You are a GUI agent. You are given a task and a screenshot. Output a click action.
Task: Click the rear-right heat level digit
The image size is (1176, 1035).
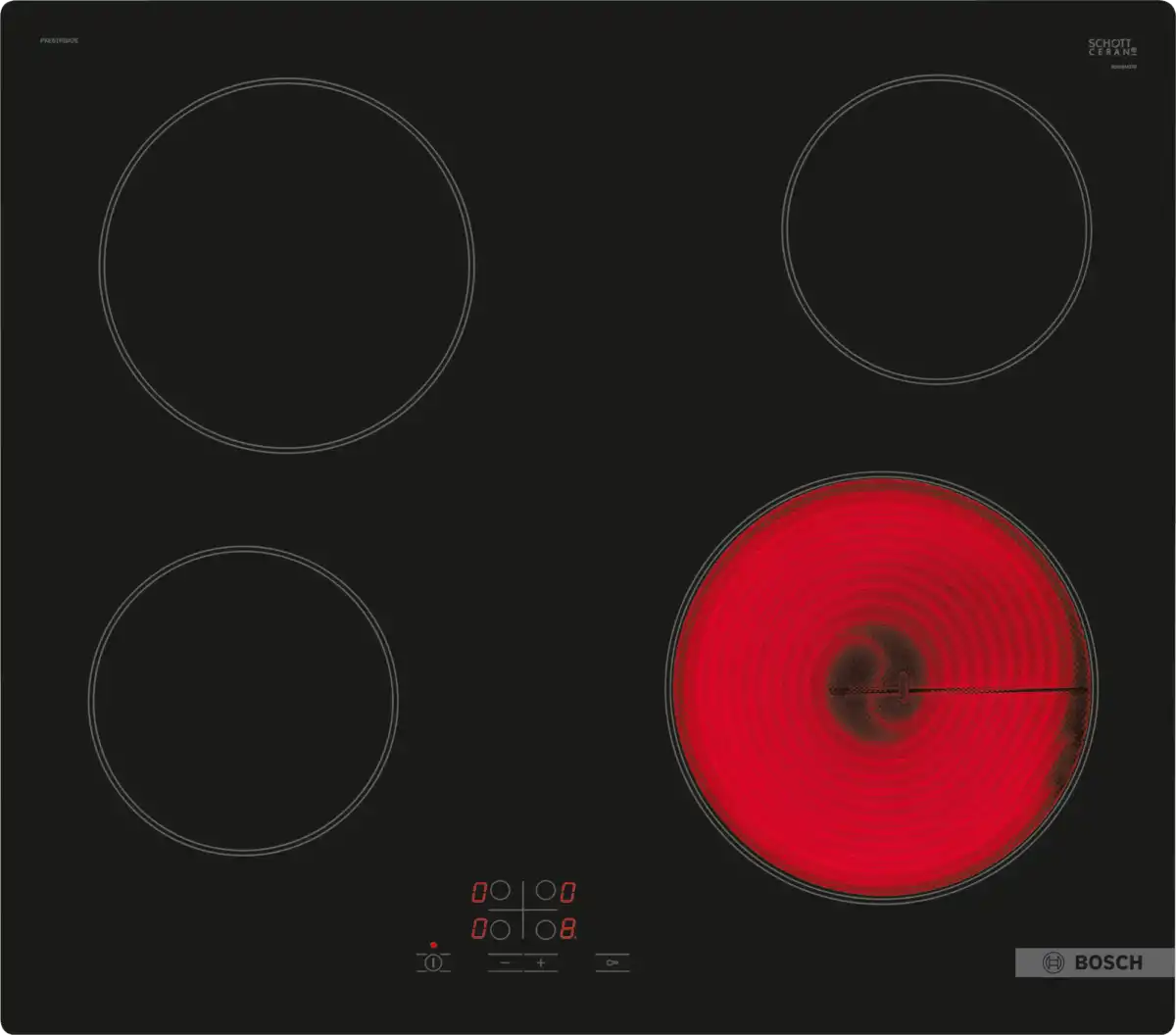[567, 893]
